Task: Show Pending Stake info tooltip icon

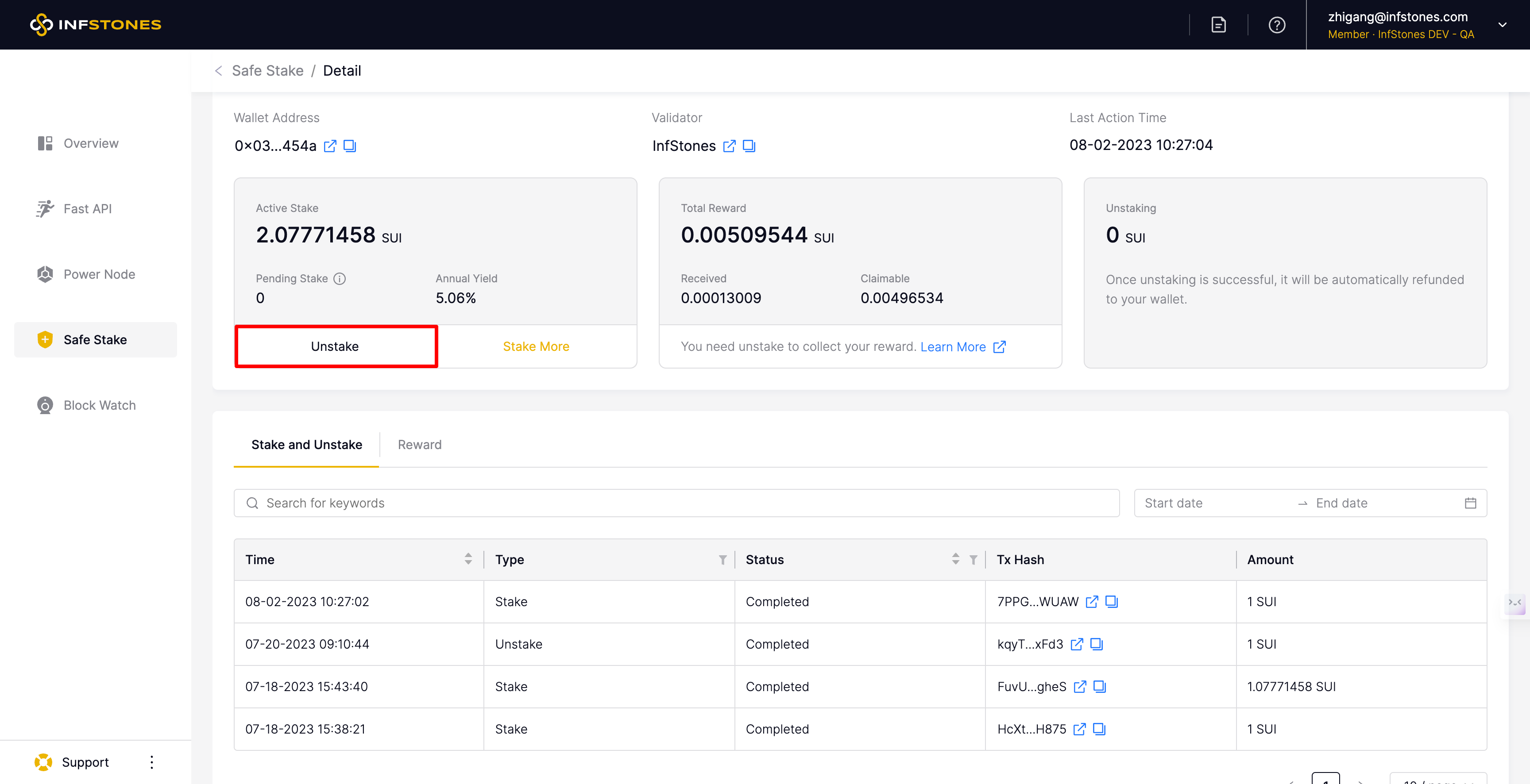Action: [339, 278]
